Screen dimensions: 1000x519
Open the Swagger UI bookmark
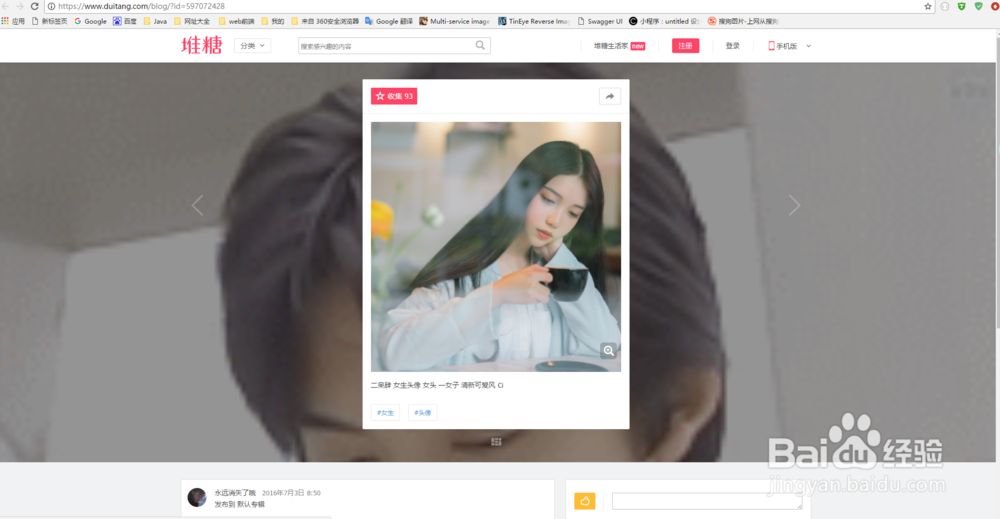click(599, 21)
